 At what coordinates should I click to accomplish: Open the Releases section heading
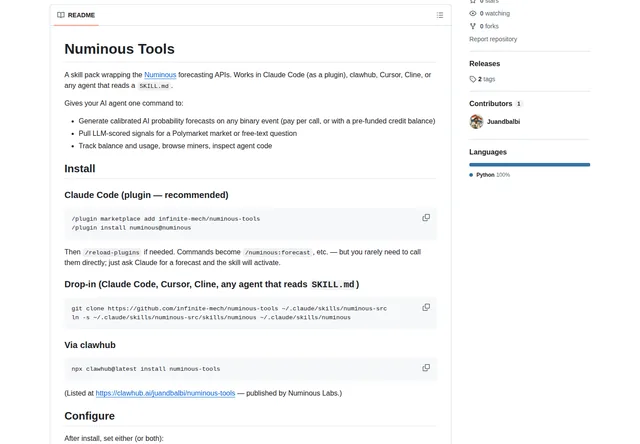[484, 64]
